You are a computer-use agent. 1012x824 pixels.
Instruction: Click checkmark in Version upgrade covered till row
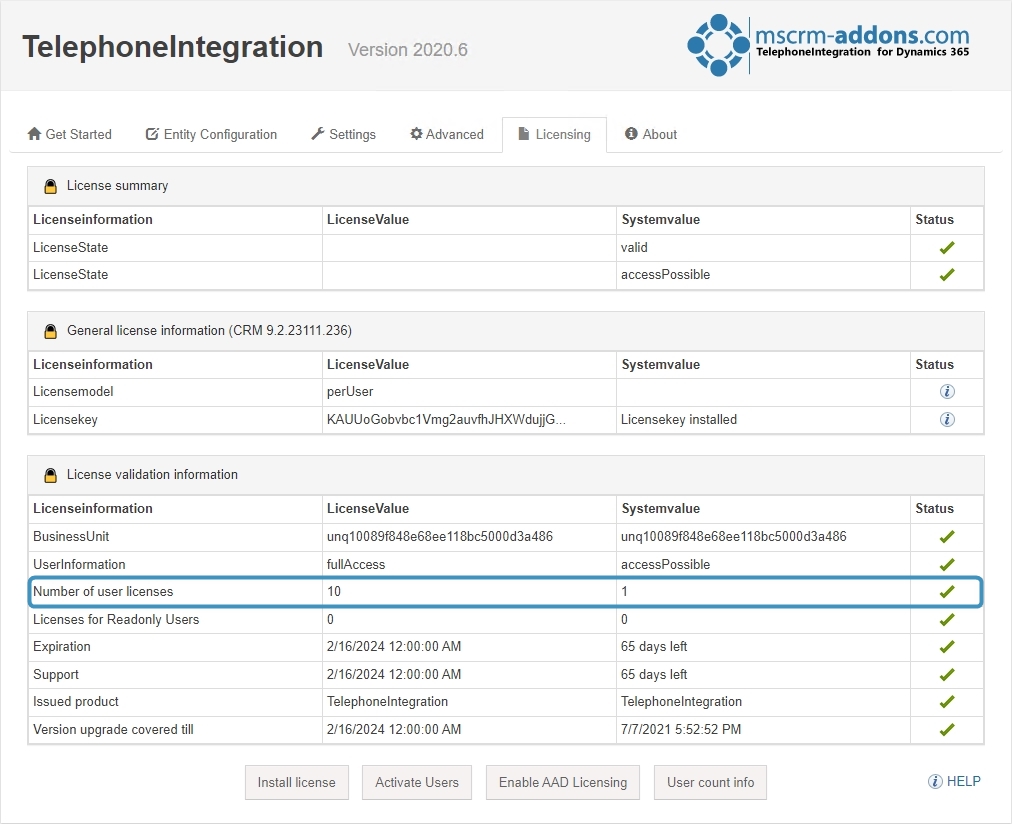click(947, 729)
